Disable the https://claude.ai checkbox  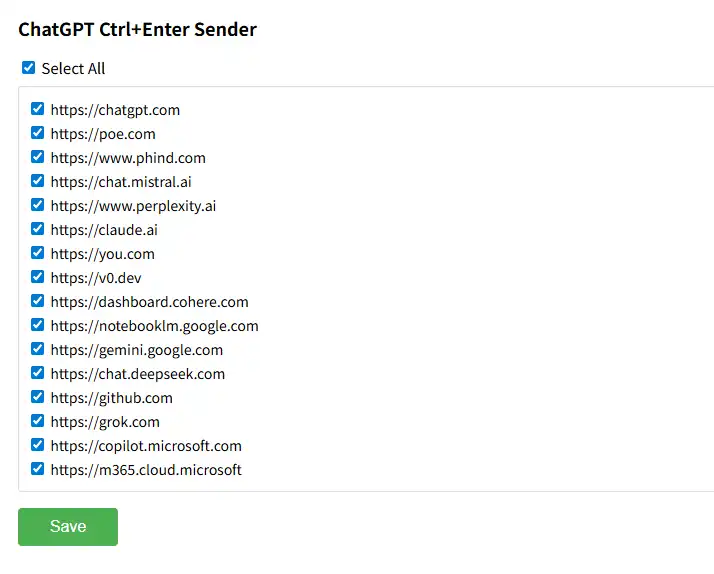(38, 229)
